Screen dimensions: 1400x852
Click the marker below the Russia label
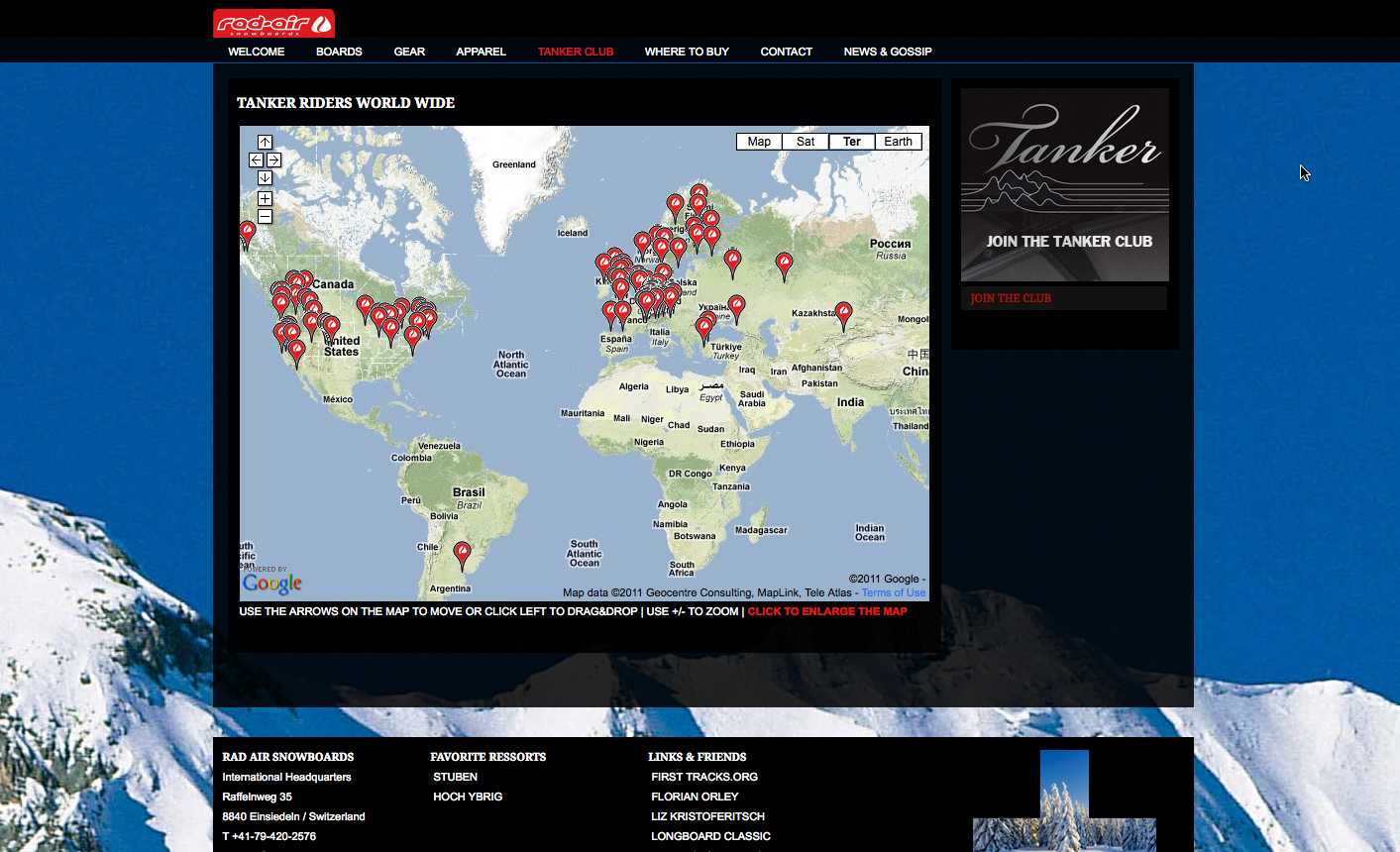[x=784, y=266]
